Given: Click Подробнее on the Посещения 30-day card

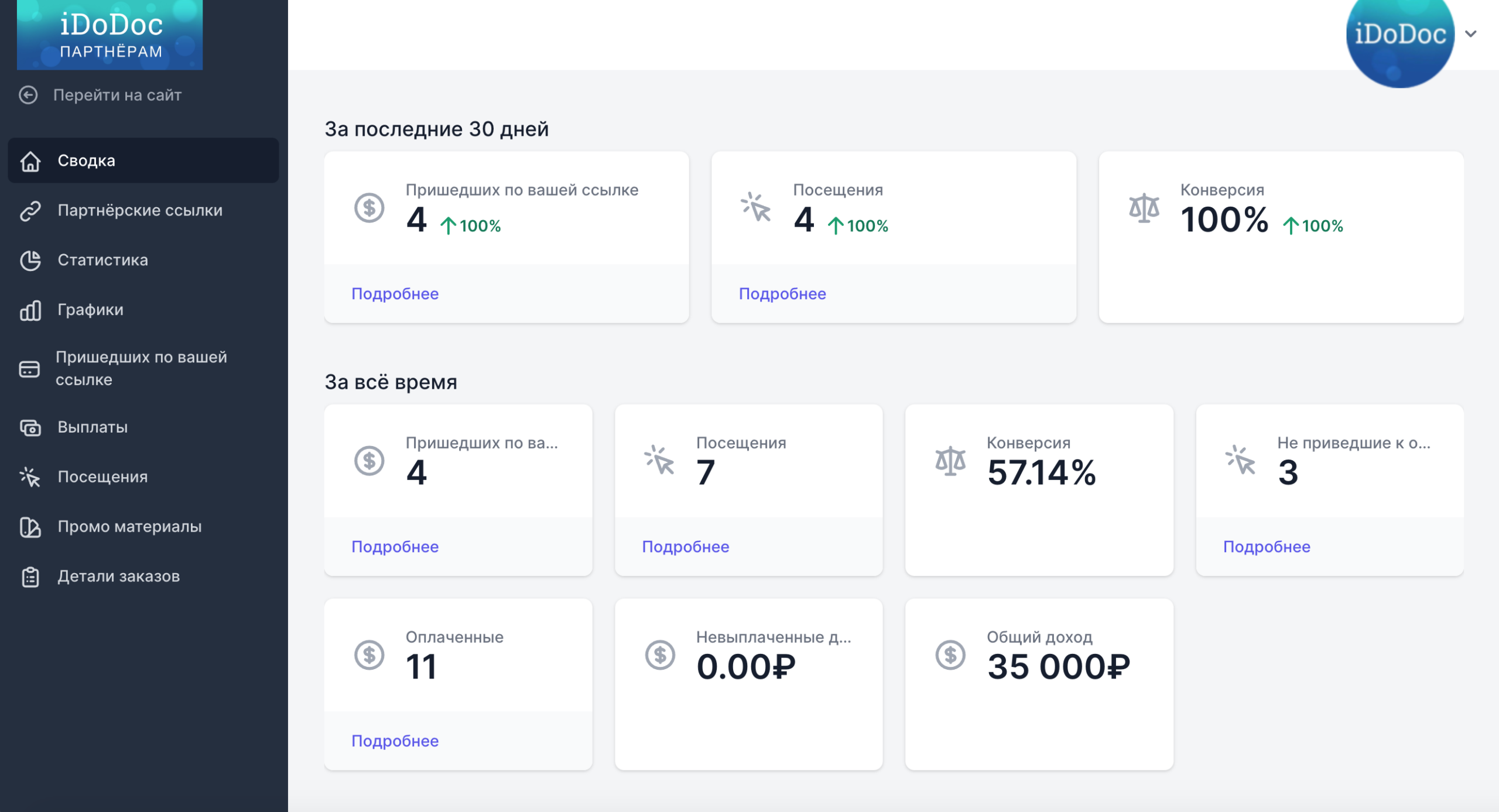Looking at the screenshot, I should coord(782,293).
